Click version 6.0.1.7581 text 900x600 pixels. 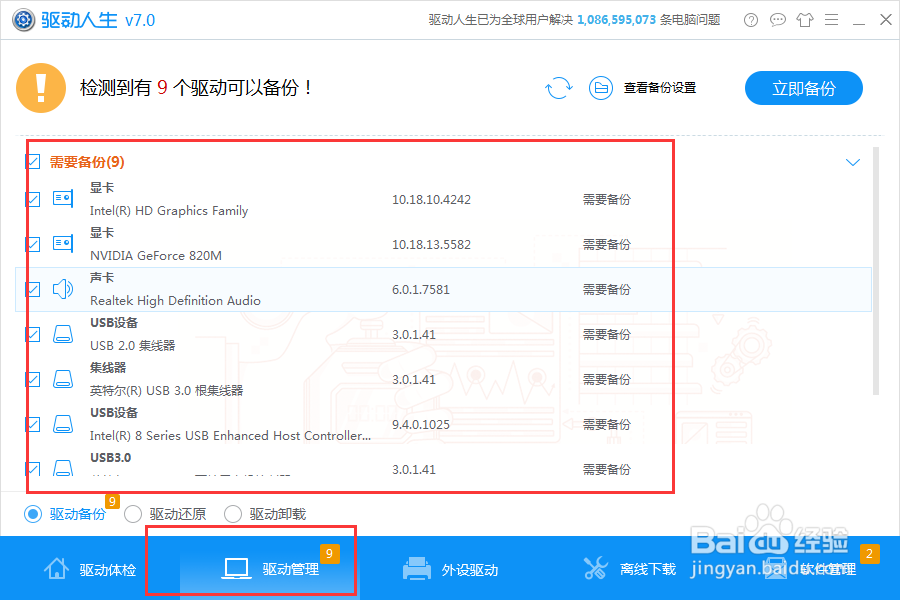pyautogui.click(x=421, y=289)
